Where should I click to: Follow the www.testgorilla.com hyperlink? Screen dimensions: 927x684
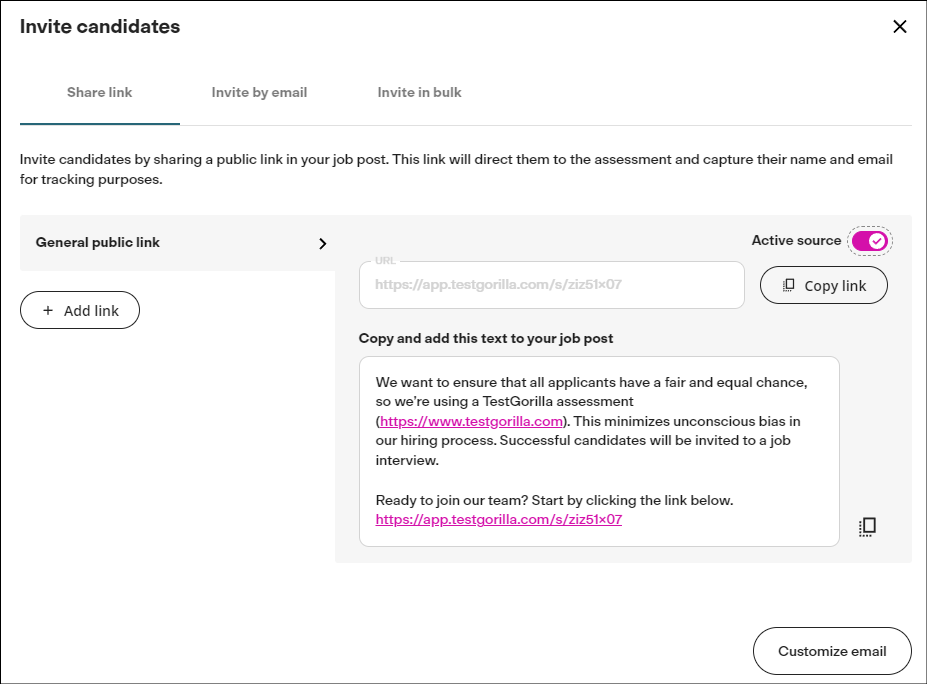pos(471,421)
